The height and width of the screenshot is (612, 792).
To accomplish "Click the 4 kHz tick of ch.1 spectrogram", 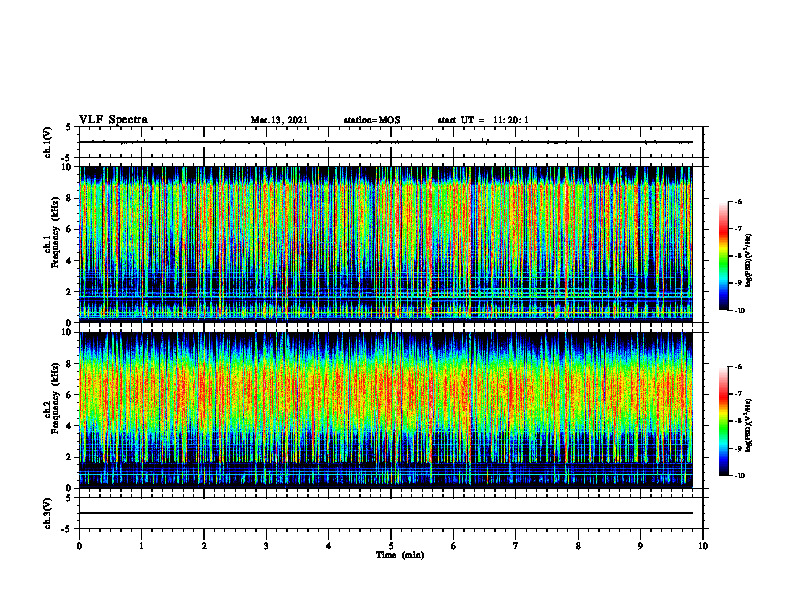I will 70,261.
